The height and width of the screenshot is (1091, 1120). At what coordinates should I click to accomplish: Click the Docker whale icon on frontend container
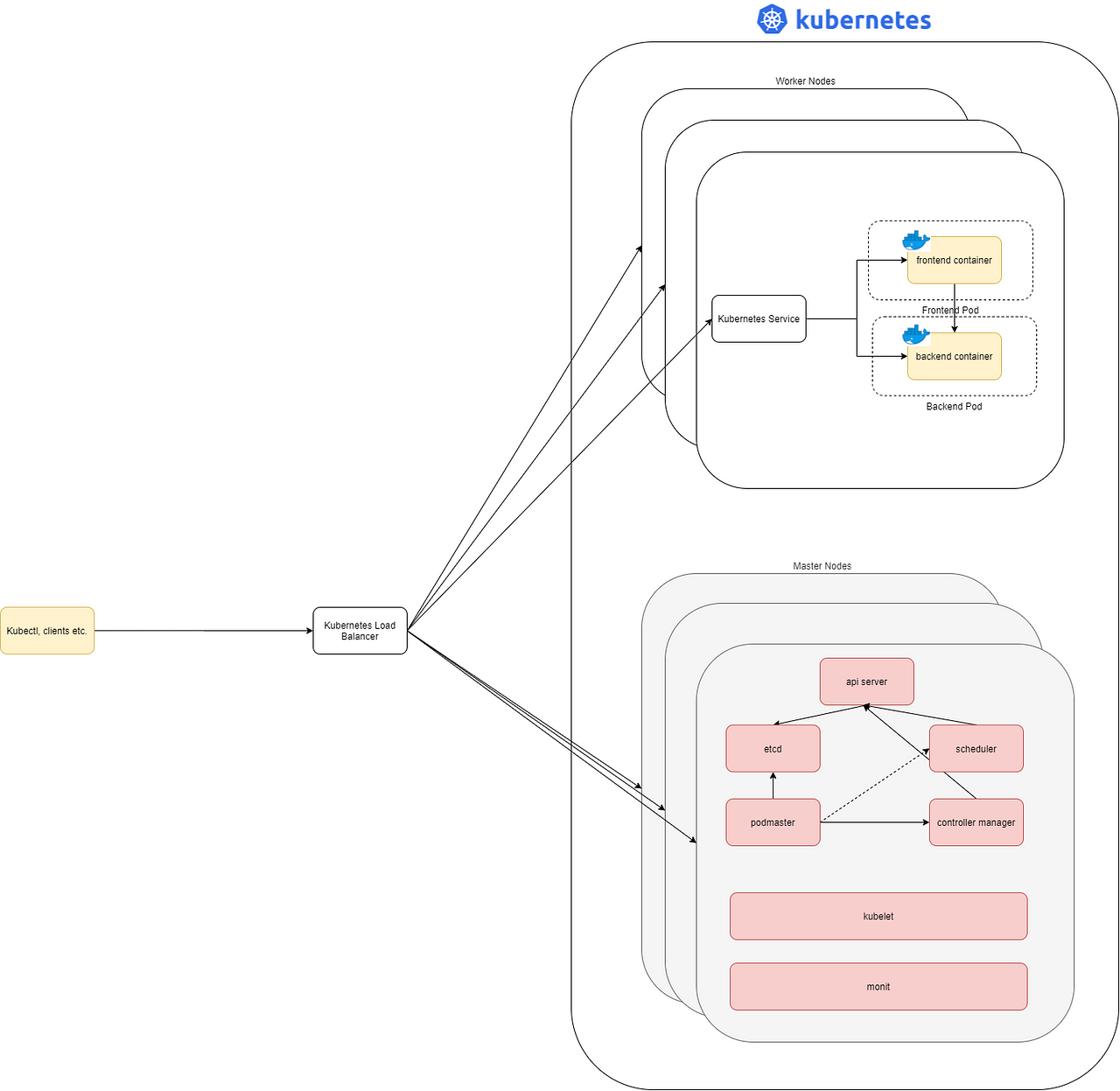pyautogui.click(x=915, y=241)
